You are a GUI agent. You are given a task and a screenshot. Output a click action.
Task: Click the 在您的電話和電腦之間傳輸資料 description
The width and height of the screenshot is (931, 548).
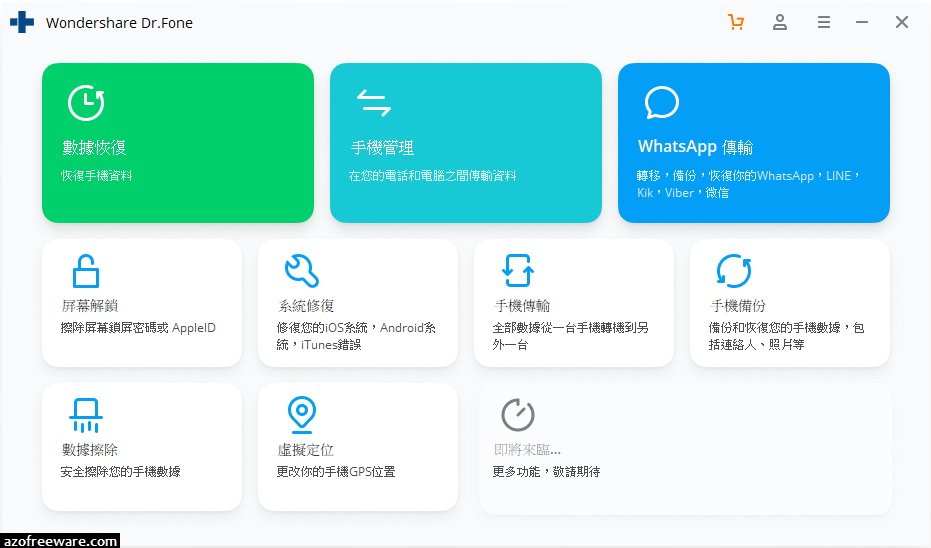click(432, 176)
